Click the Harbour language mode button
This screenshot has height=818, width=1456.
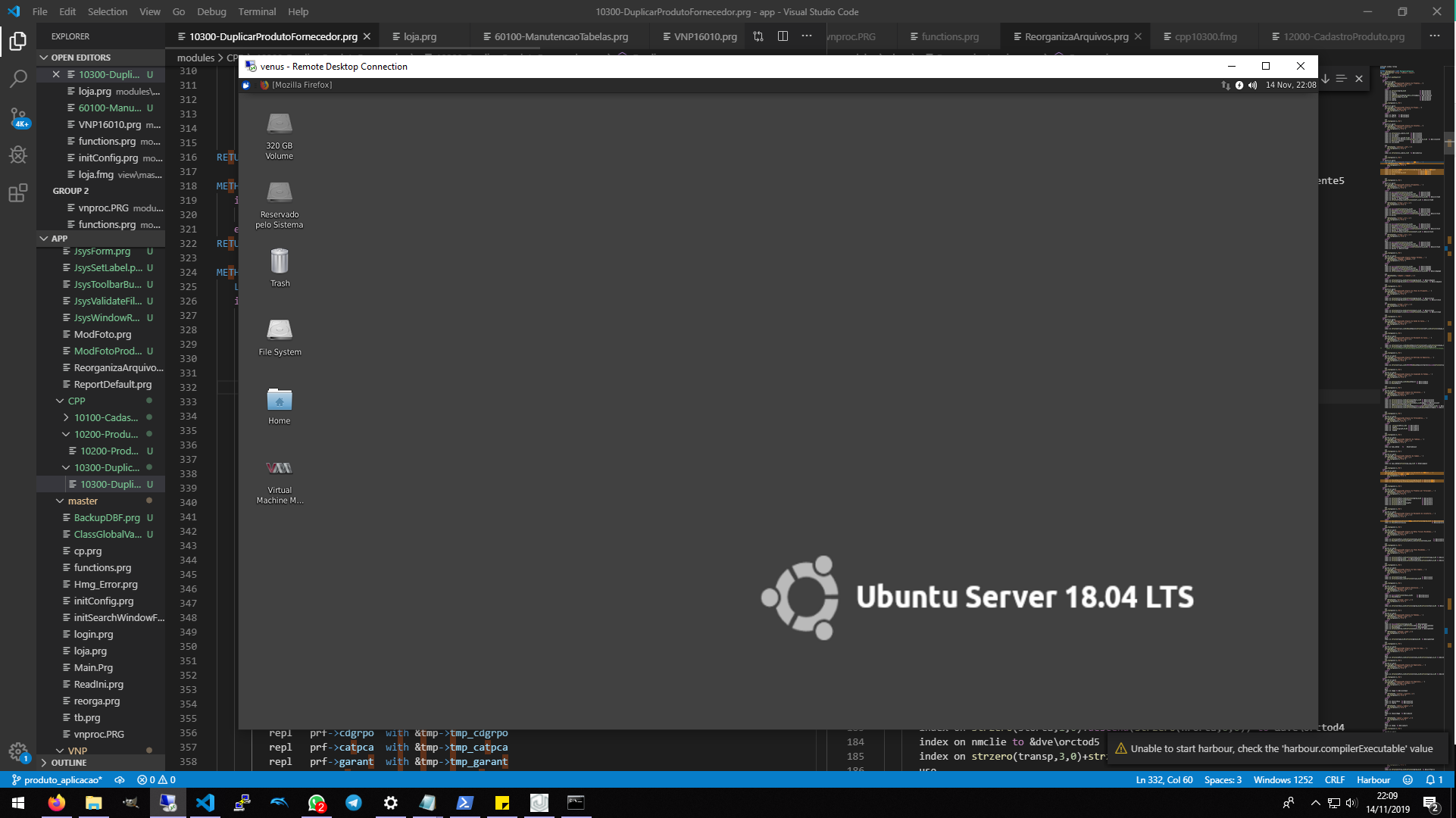click(1373, 779)
